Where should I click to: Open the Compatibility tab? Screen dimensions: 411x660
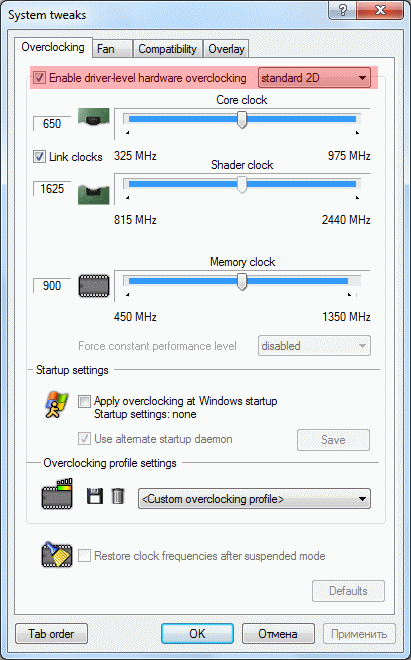(168, 49)
